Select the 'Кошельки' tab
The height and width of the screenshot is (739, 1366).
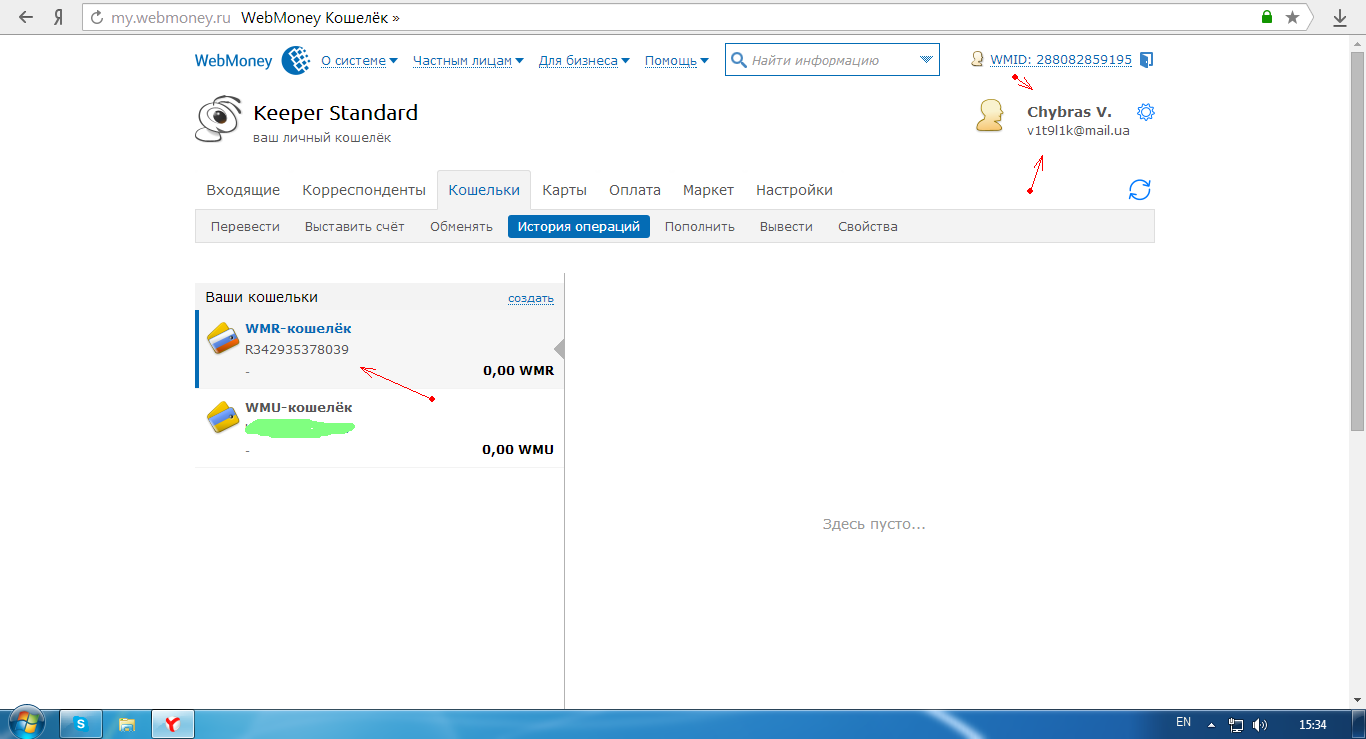[484, 190]
